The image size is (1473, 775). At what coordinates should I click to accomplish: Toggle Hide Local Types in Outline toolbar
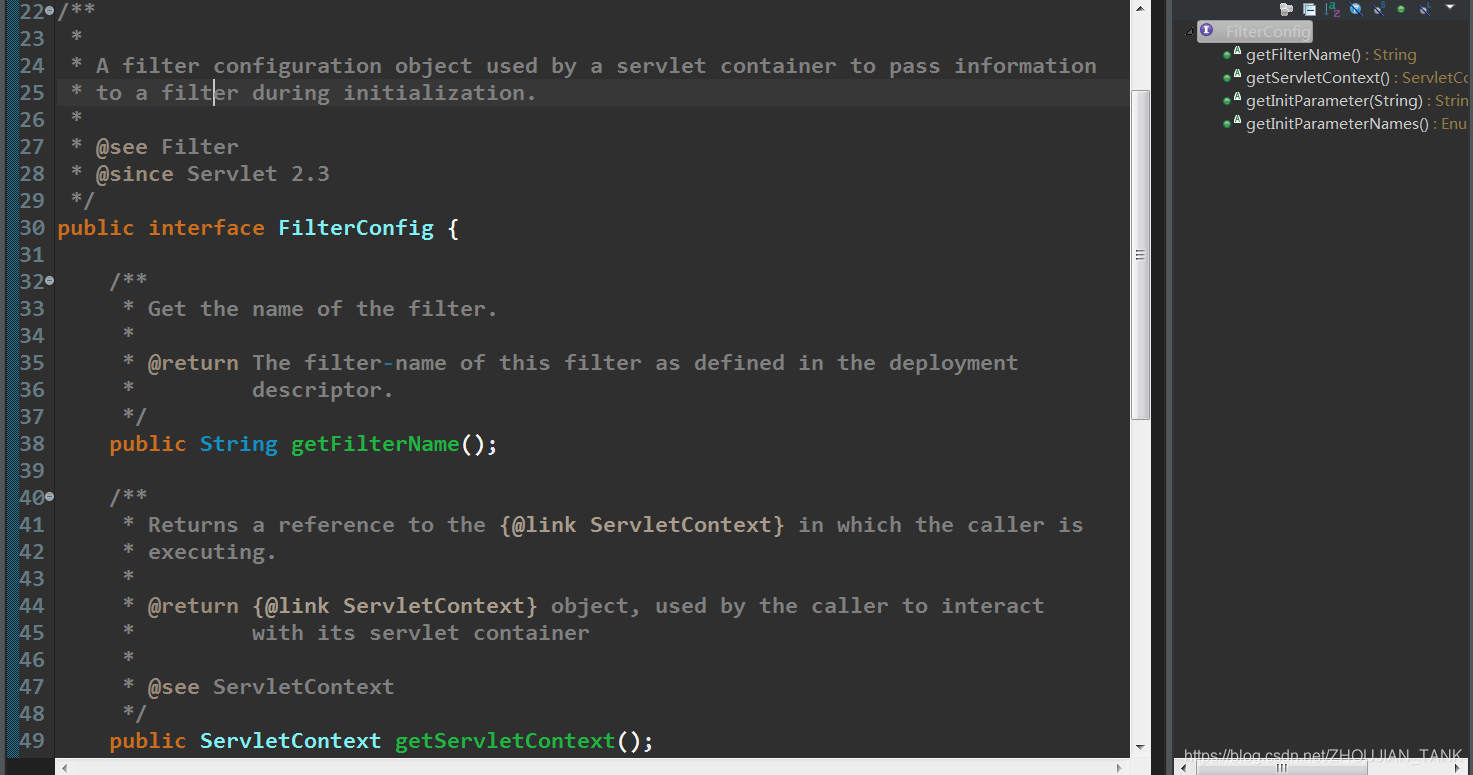[1425, 9]
